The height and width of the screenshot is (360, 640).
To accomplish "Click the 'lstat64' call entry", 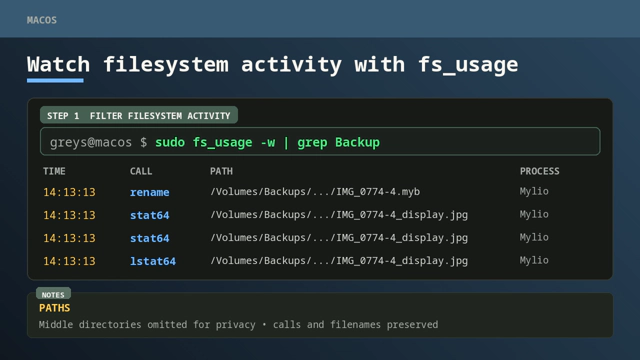I will (x=153, y=261).
